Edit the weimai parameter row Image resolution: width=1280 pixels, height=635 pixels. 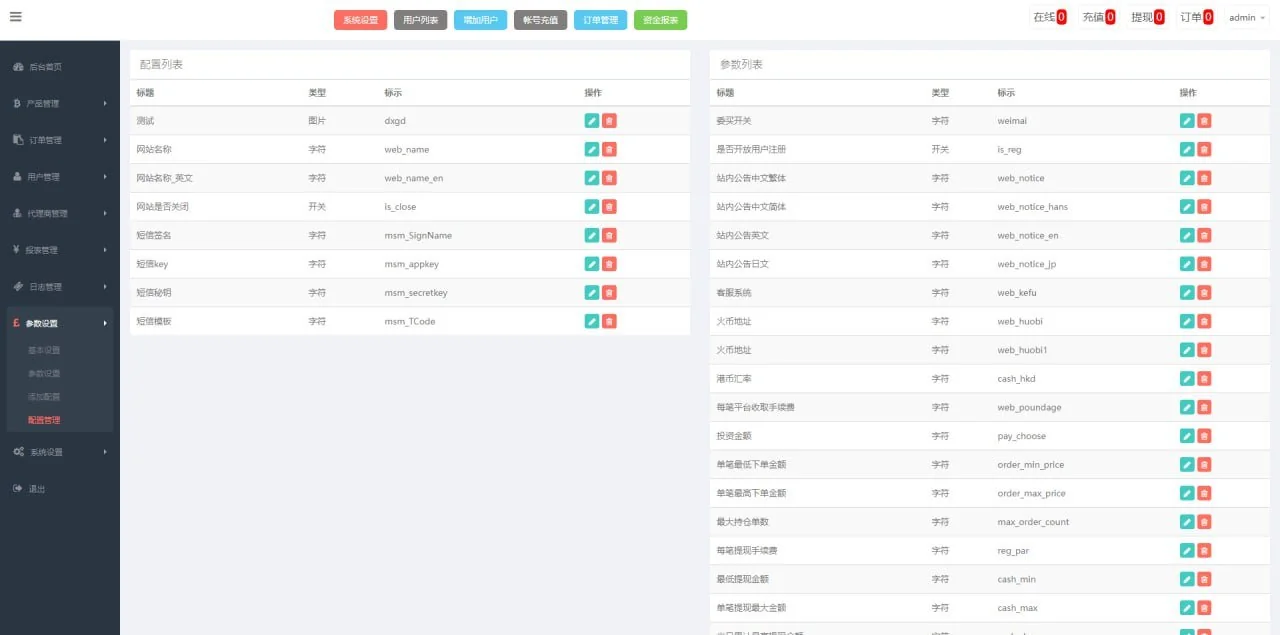pyautogui.click(x=1187, y=121)
